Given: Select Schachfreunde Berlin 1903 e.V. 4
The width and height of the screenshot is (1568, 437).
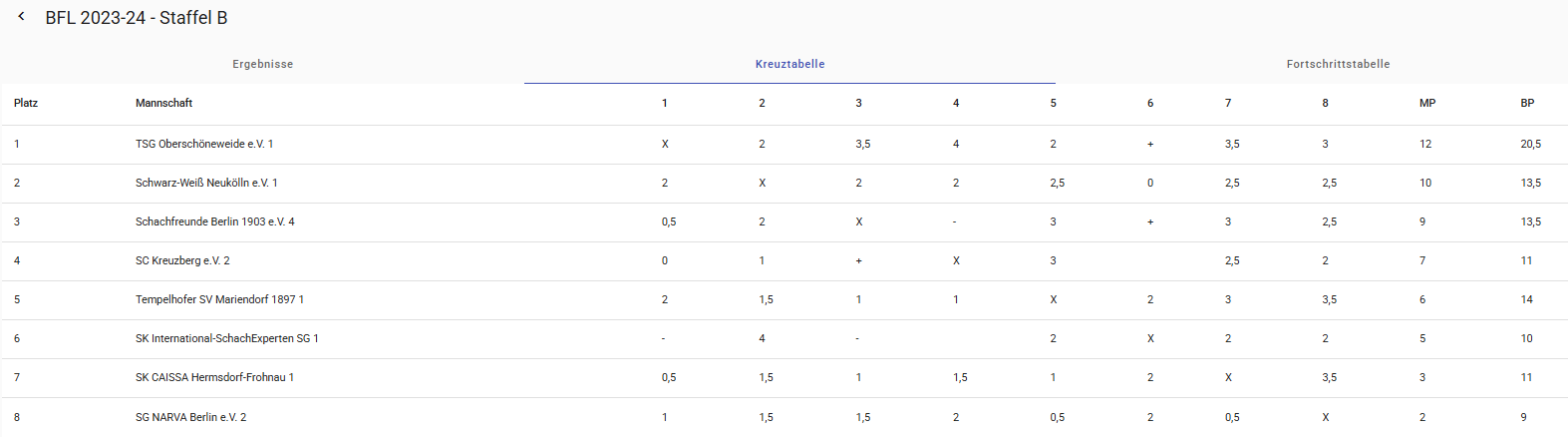Looking at the screenshot, I should coord(215,221).
